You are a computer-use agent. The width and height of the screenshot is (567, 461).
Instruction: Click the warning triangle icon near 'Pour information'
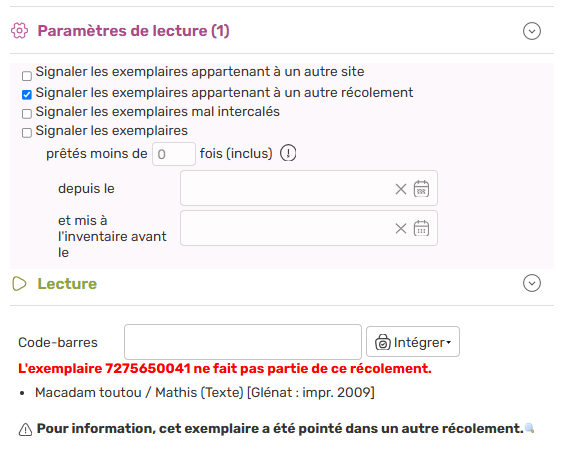click(25, 430)
